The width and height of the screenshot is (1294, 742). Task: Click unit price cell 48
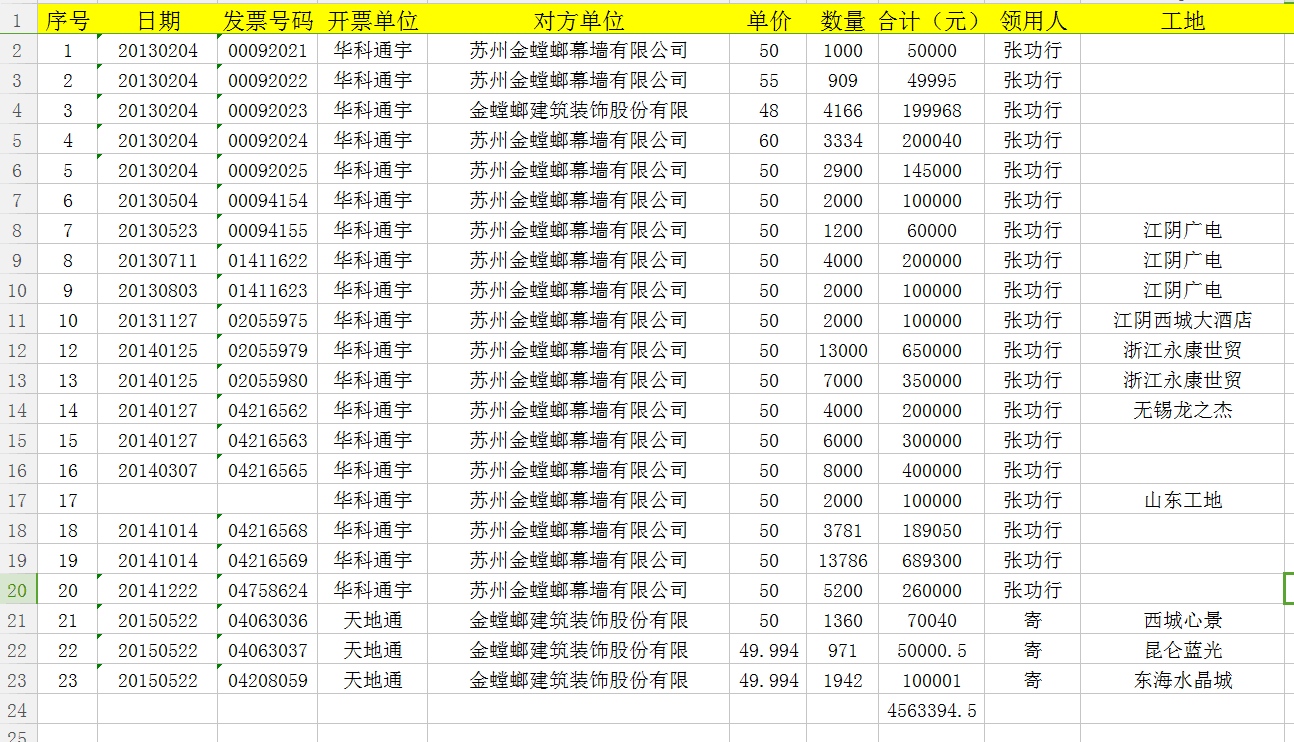pos(768,110)
